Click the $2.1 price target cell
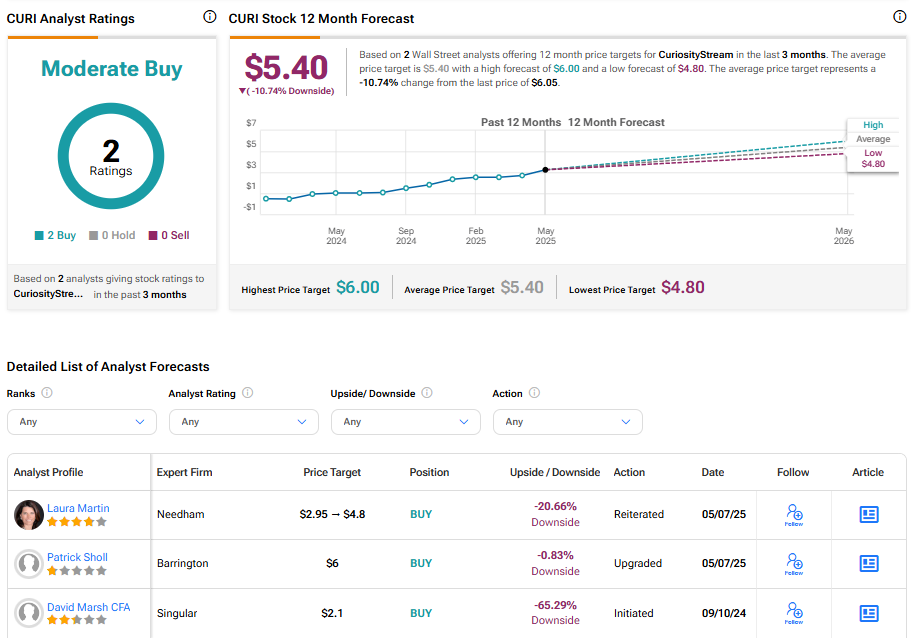Viewport: 911px width, 643px height. point(332,613)
